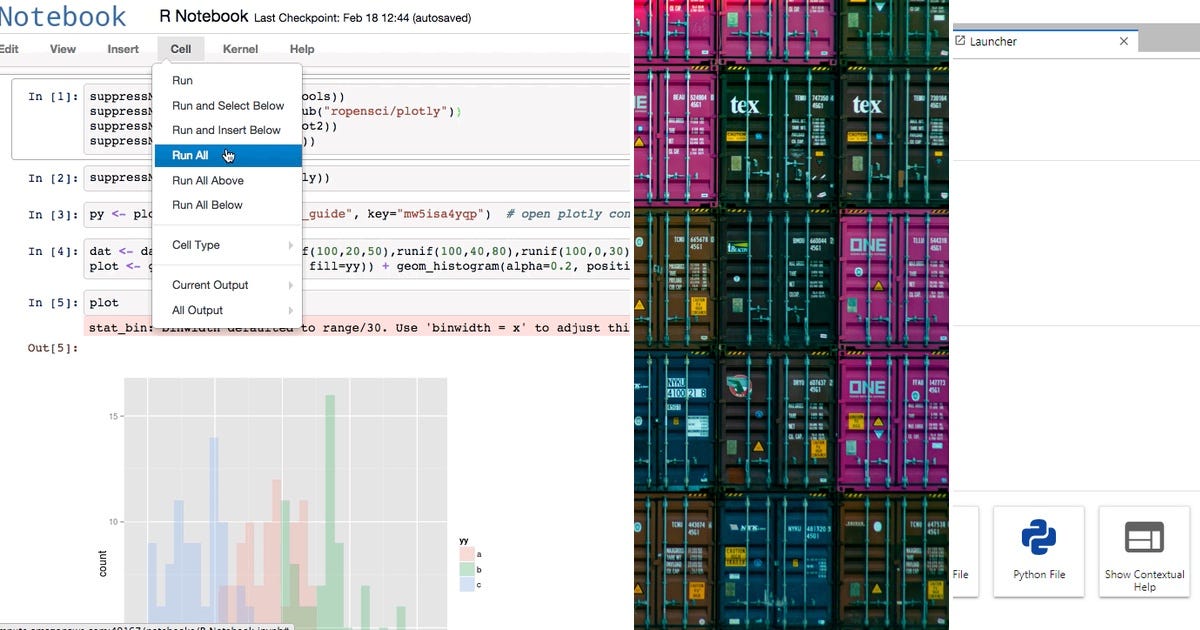Open the Python File launcher tile
This screenshot has height=630, width=1200.
[1039, 551]
